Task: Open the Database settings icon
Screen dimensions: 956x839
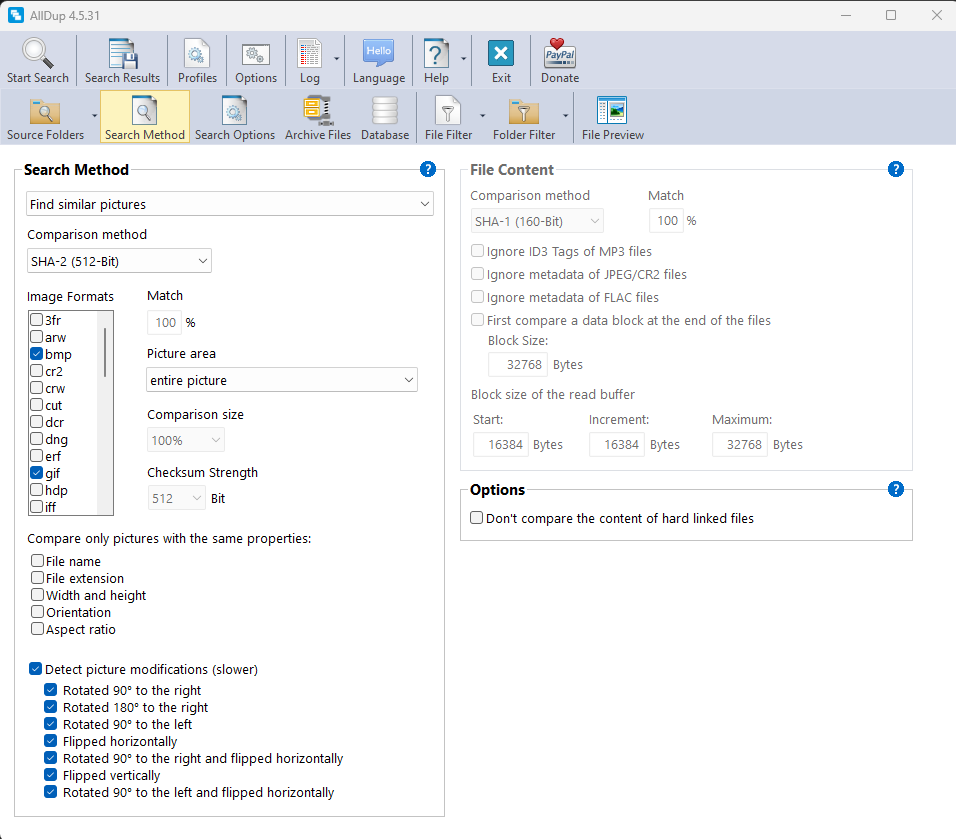Action: coord(385,111)
